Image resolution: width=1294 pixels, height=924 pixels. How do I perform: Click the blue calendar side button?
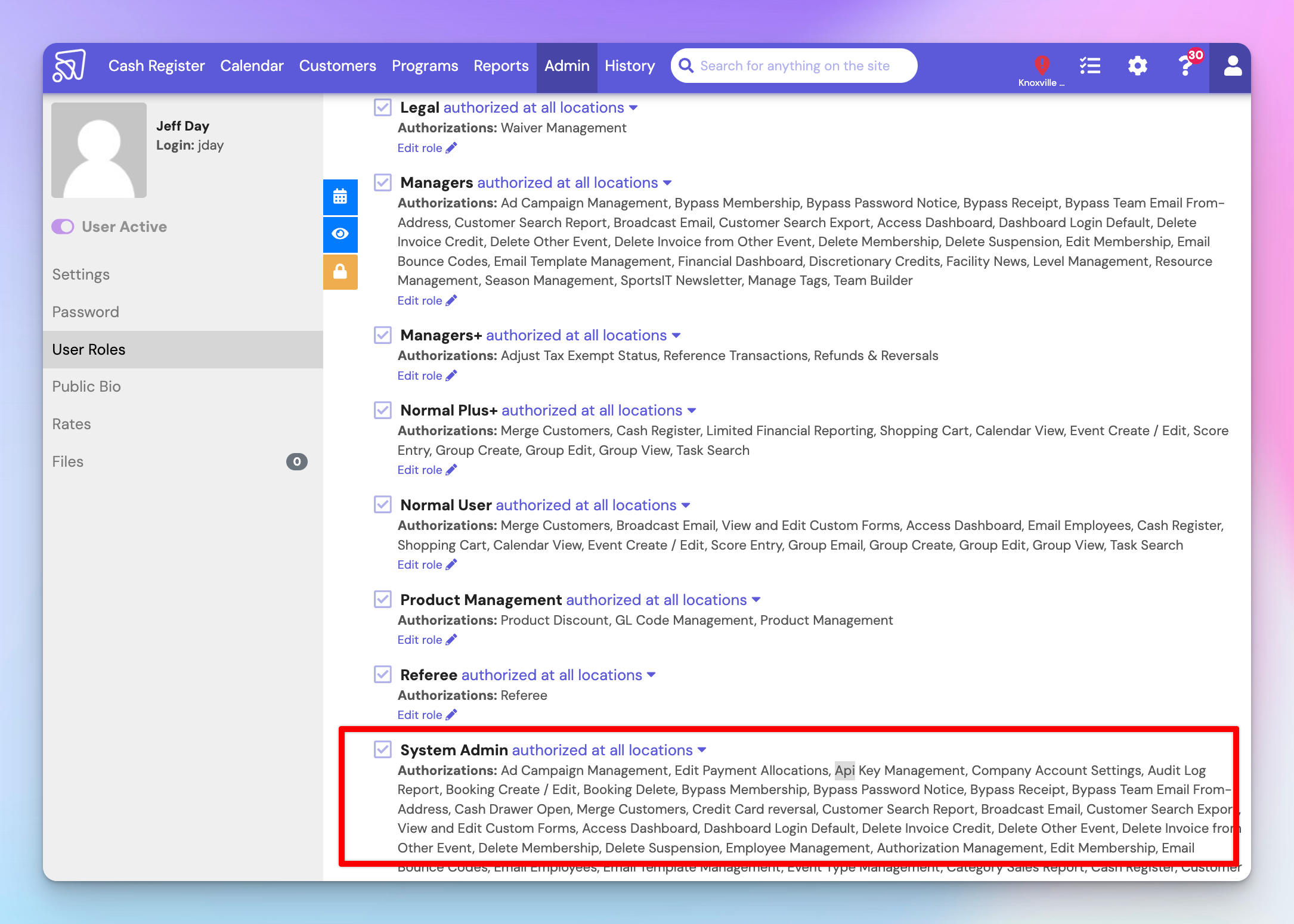coord(340,197)
